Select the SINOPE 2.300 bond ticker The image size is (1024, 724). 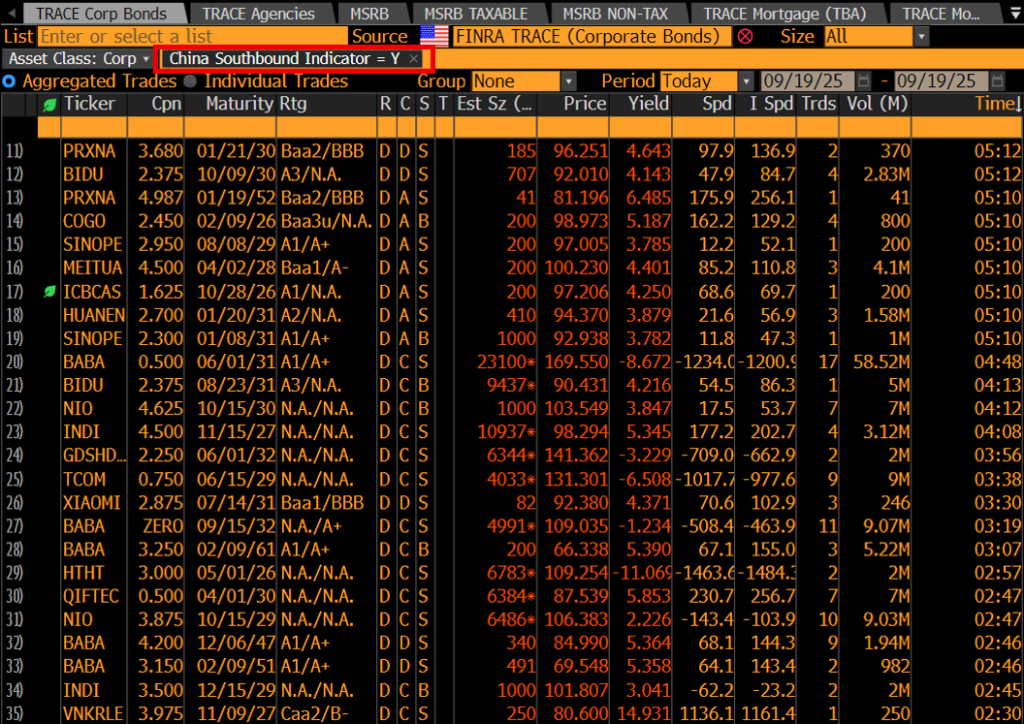click(93, 339)
